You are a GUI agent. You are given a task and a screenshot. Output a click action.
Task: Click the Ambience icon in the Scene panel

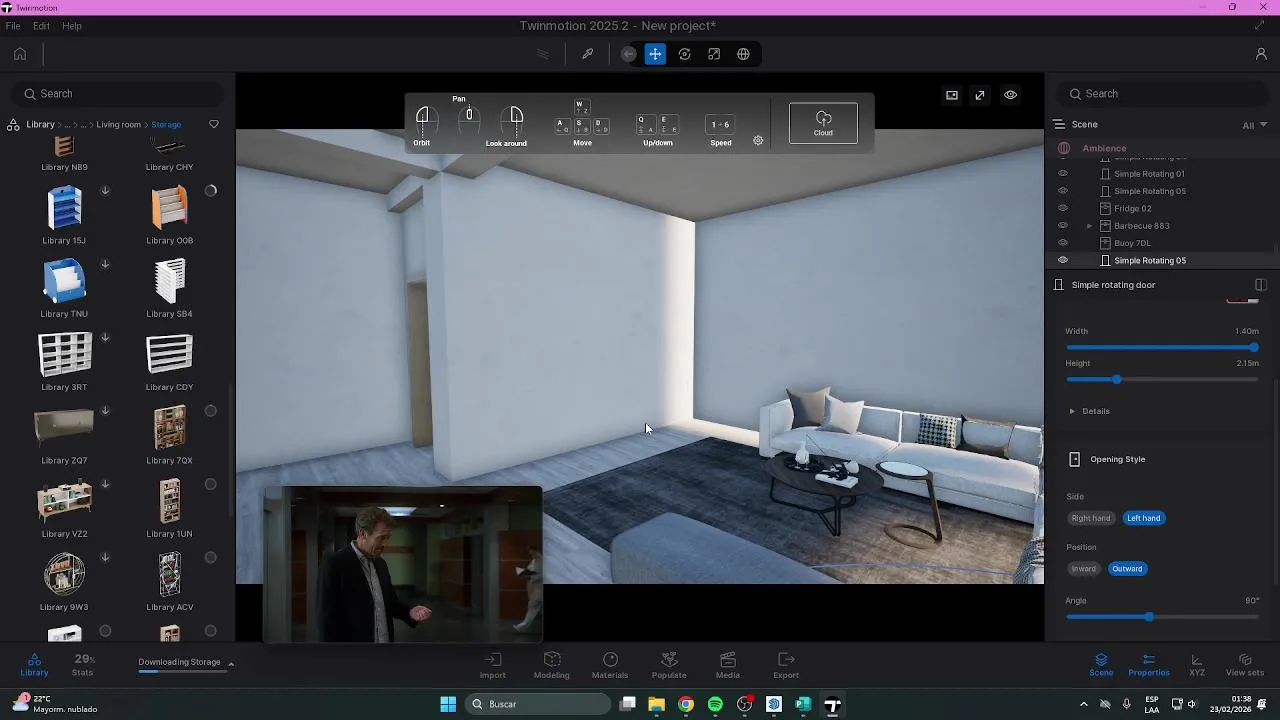click(x=1064, y=148)
